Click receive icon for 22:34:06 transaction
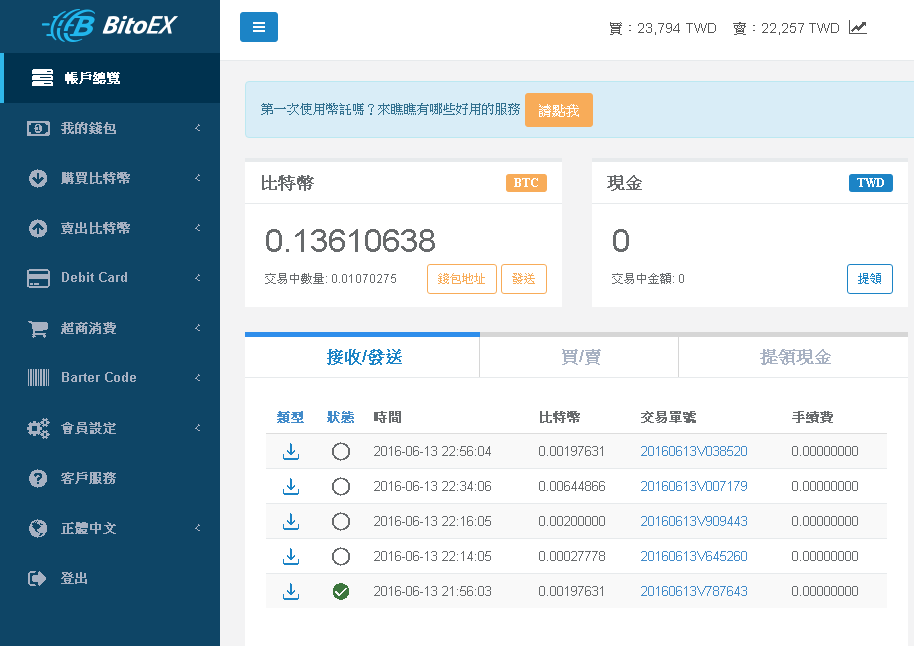The height and width of the screenshot is (646, 914). coord(291,486)
